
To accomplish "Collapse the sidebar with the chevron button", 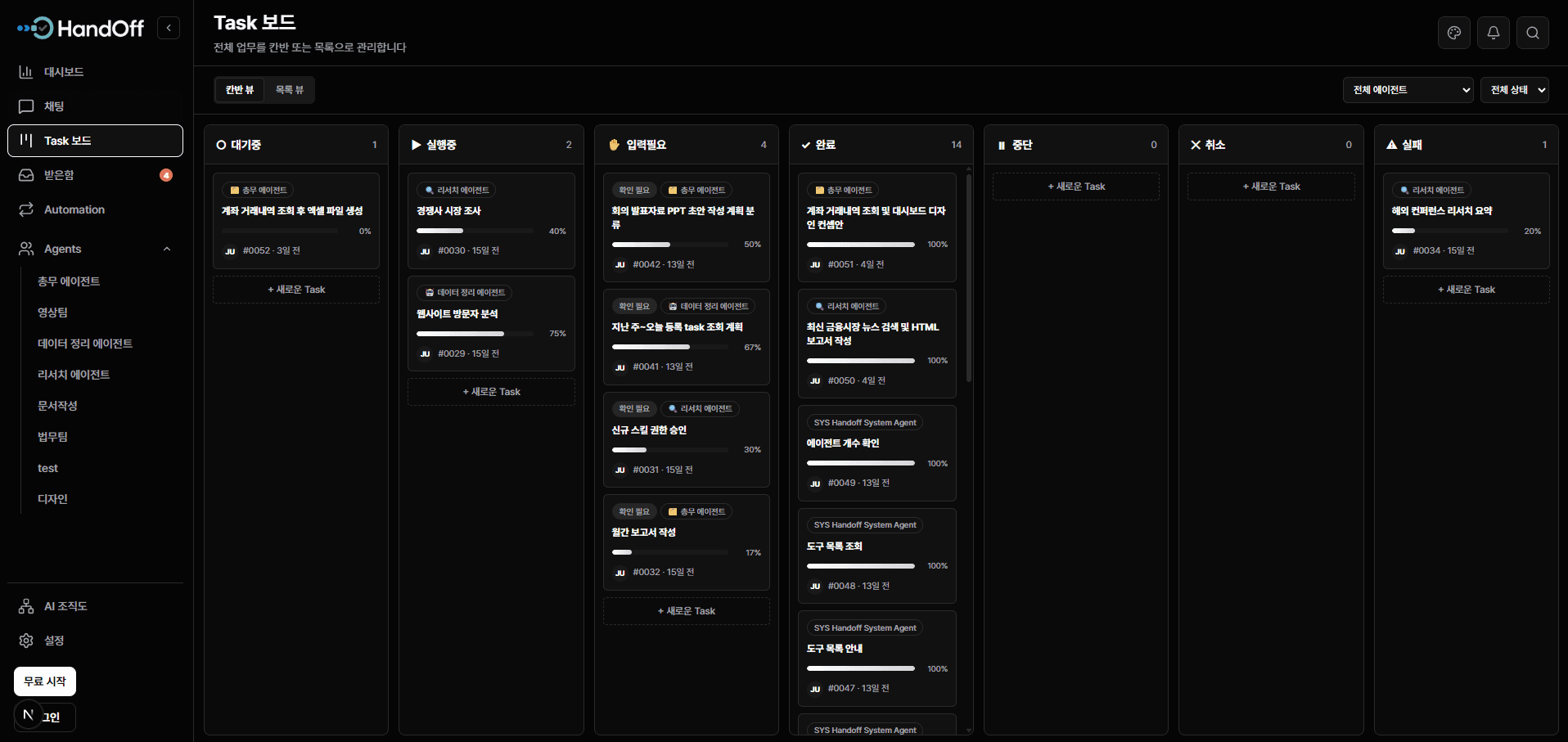I will click(169, 28).
